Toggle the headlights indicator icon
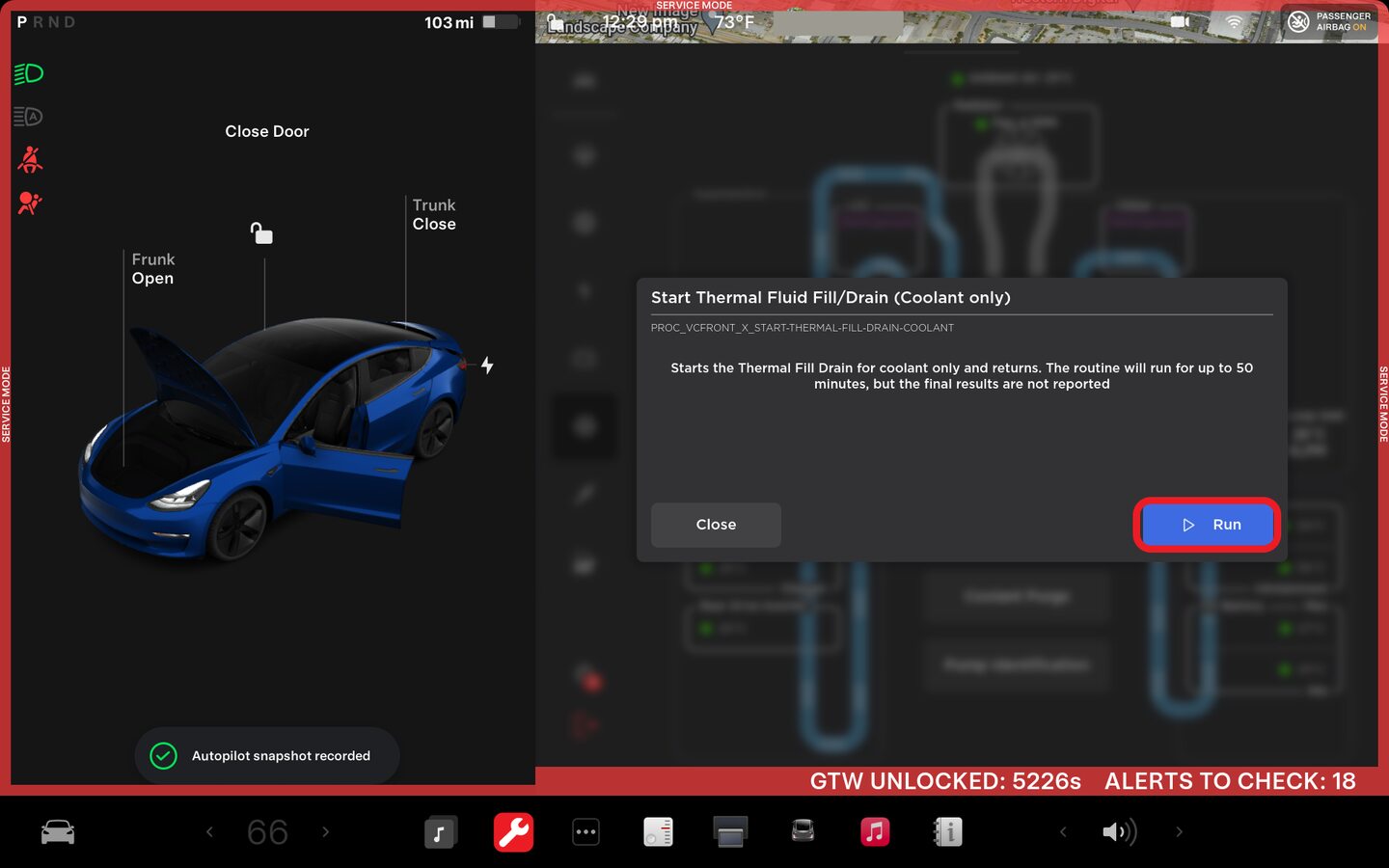Screen dimensions: 1389x868 click(29, 74)
